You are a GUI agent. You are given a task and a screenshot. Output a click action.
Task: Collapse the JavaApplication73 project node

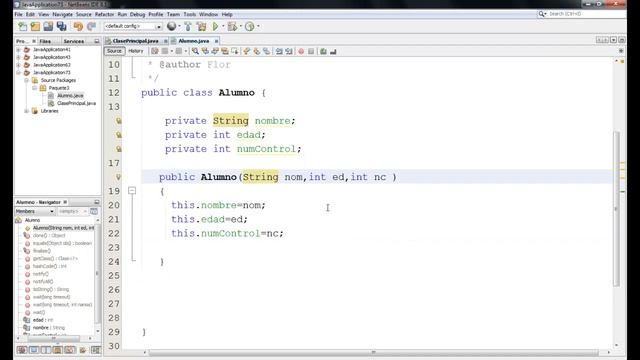pos(18,73)
